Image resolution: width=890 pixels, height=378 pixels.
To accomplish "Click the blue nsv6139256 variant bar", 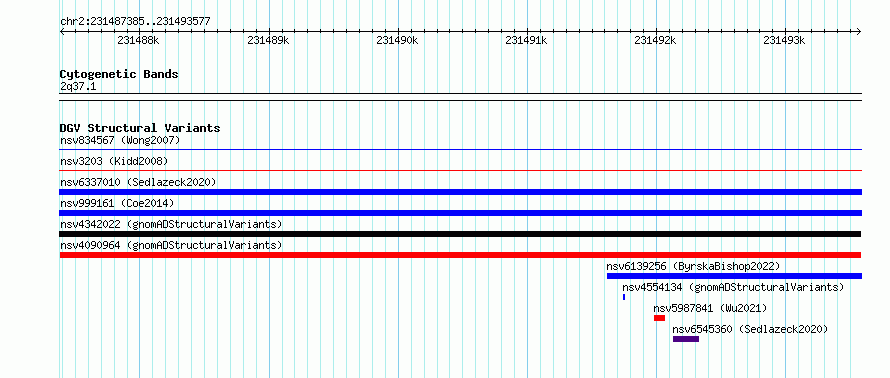I will 734,276.
